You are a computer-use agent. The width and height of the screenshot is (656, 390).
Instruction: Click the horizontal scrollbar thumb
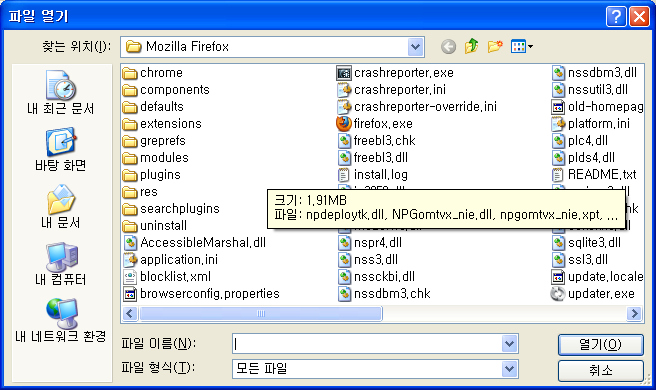[x=261, y=313]
